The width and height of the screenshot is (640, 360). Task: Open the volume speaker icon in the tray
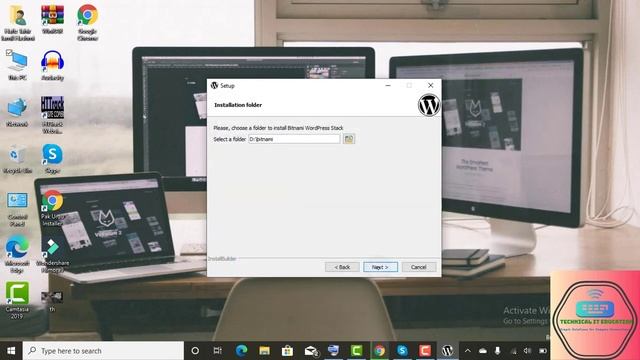(x=527, y=351)
